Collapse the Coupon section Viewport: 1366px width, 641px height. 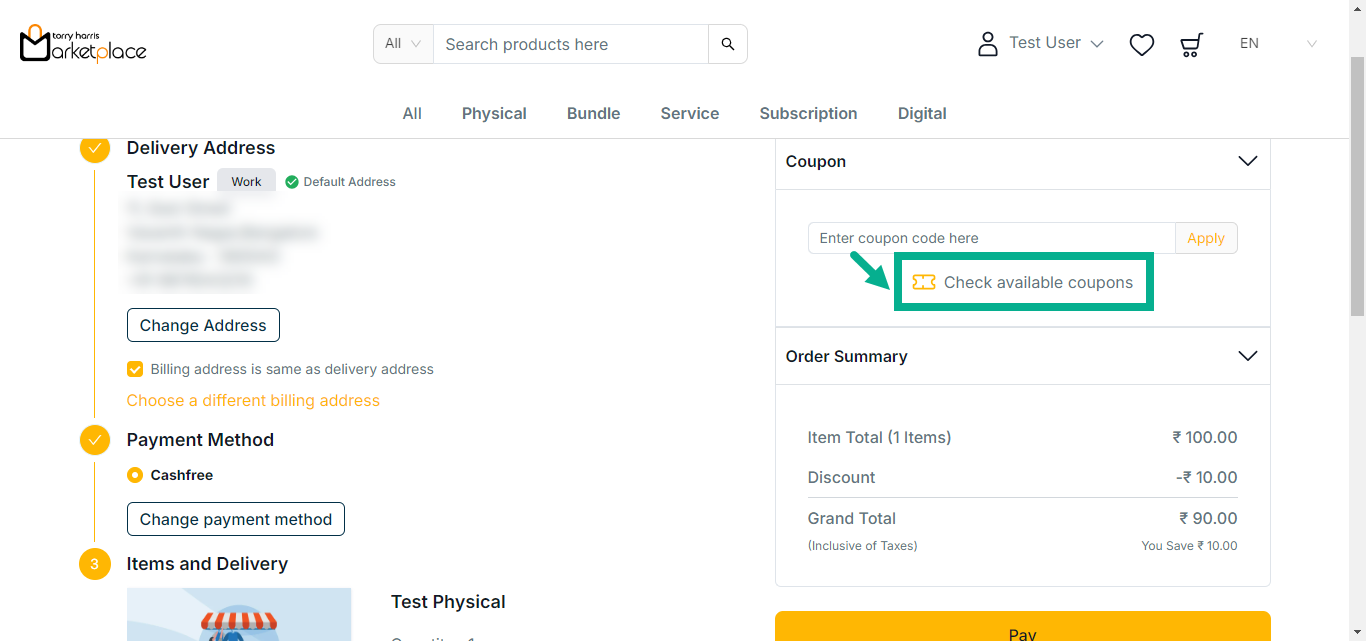pos(1247,161)
